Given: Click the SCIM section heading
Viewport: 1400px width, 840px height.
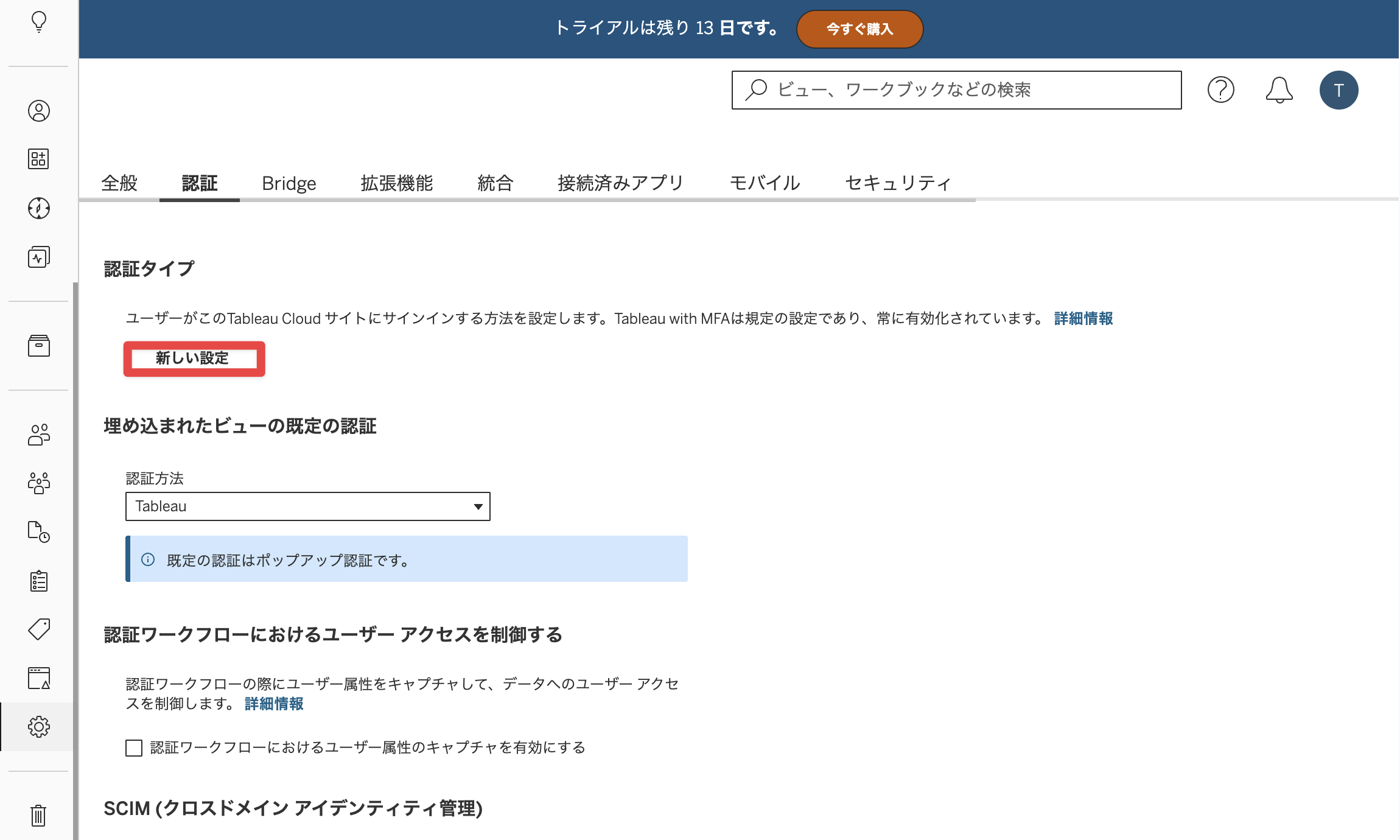Looking at the screenshot, I should click(x=293, y=808).
